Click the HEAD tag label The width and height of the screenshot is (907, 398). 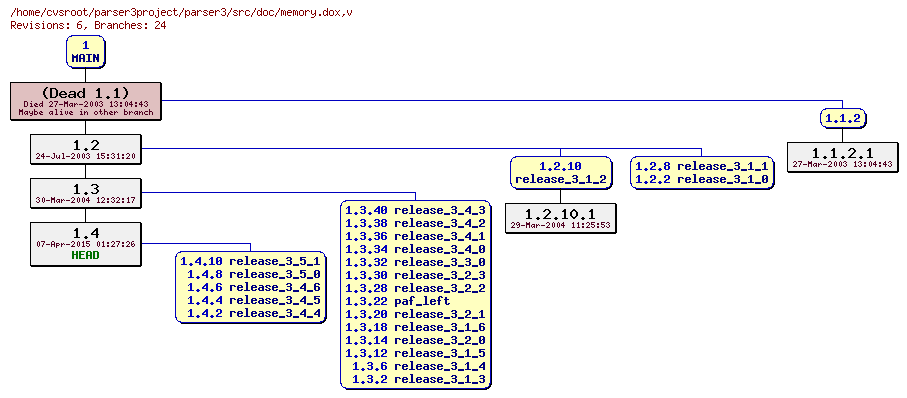coord(86,255)
